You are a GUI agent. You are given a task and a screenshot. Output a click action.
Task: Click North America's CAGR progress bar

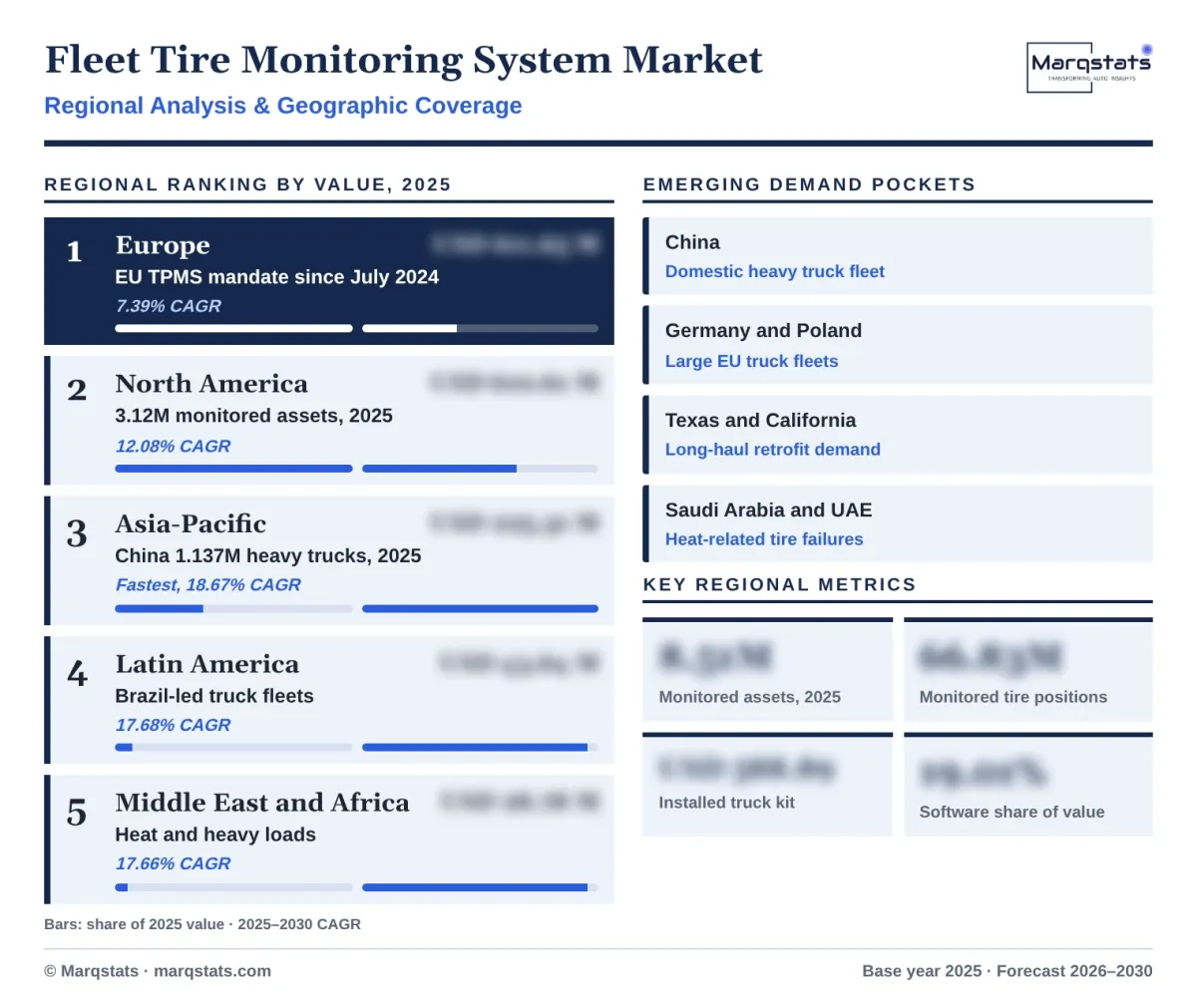point(480,469)
